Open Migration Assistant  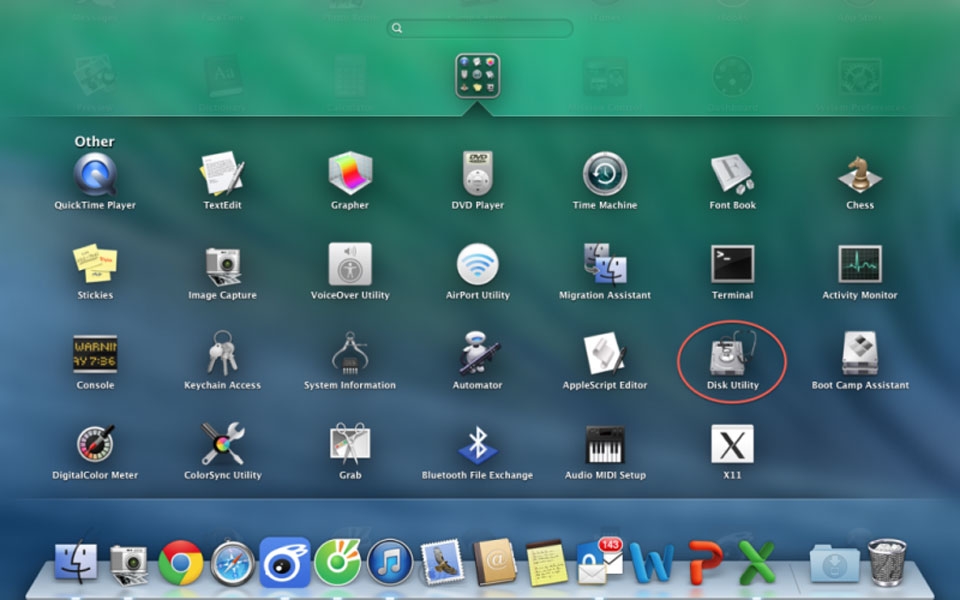(x=605, y=264)
